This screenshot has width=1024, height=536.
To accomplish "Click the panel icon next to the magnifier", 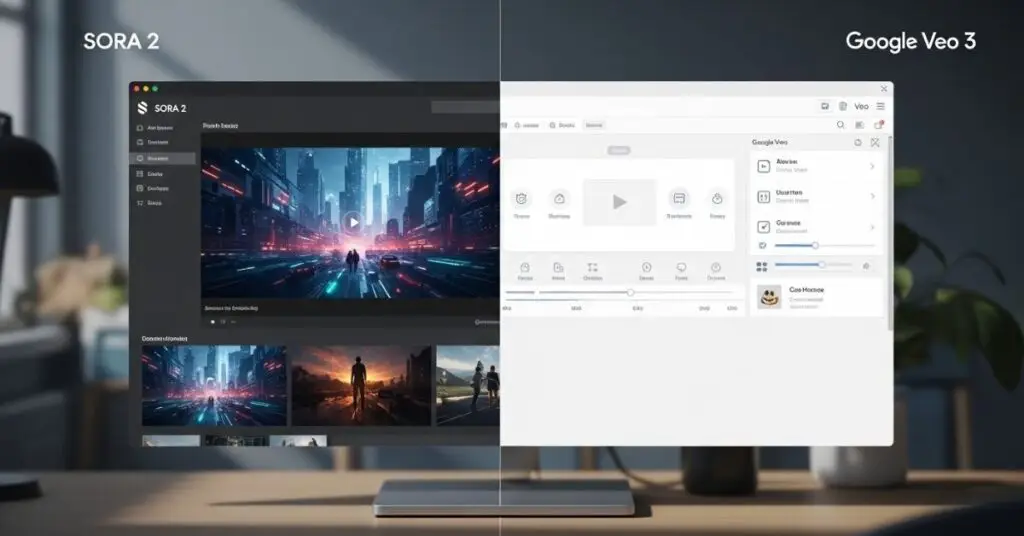I will 859,125.
